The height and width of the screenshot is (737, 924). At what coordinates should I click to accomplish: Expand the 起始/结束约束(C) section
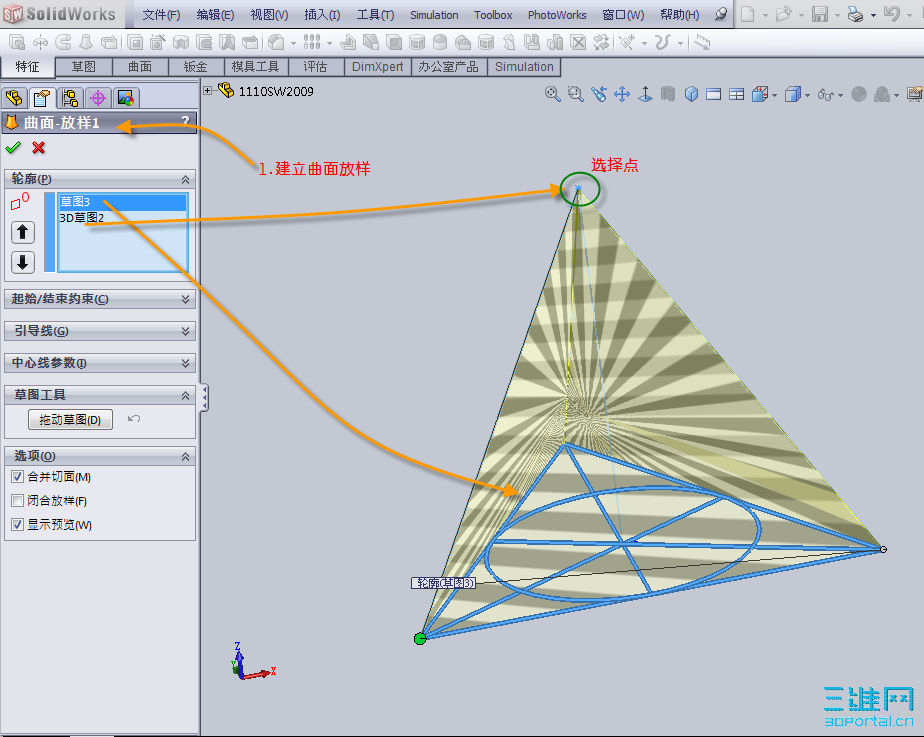point(186,299)
